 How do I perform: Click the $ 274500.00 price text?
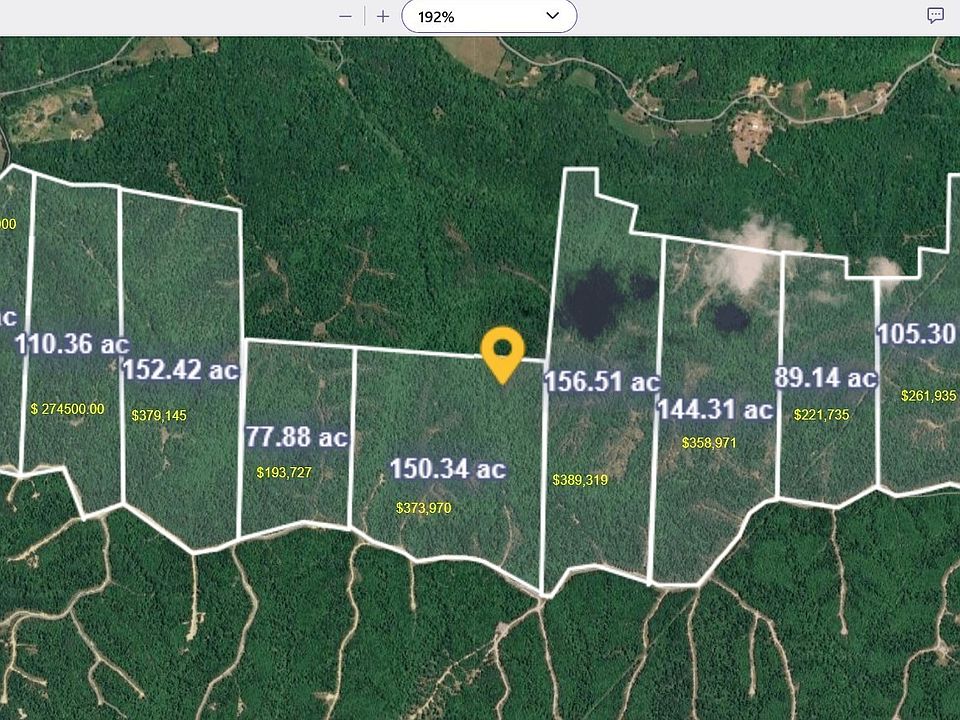67,408
